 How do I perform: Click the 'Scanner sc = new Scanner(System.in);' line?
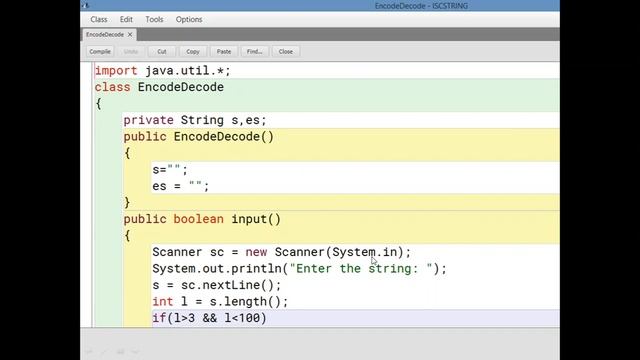point(282,252)
